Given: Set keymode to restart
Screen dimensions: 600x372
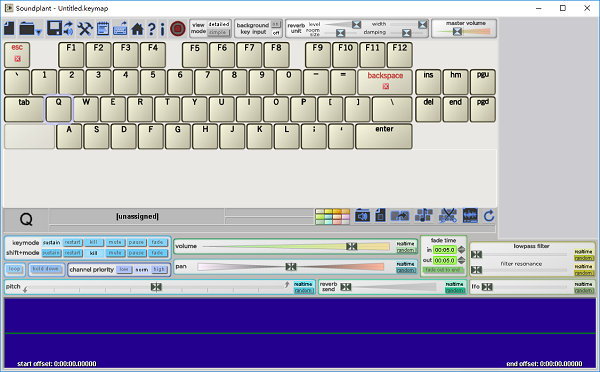Looking at the screenshot, I should tap(72, 242).
